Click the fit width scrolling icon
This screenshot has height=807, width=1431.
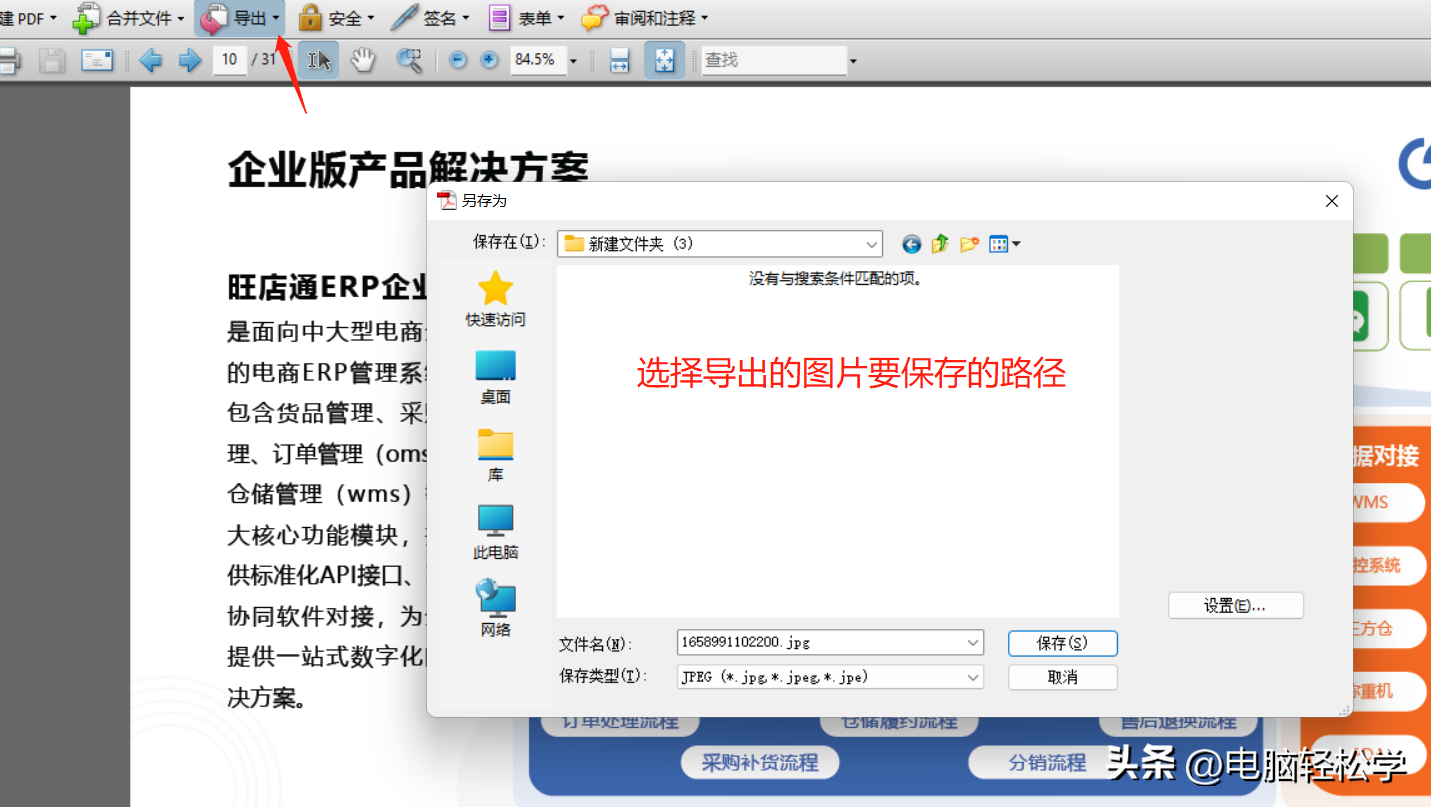pos(620,60)
